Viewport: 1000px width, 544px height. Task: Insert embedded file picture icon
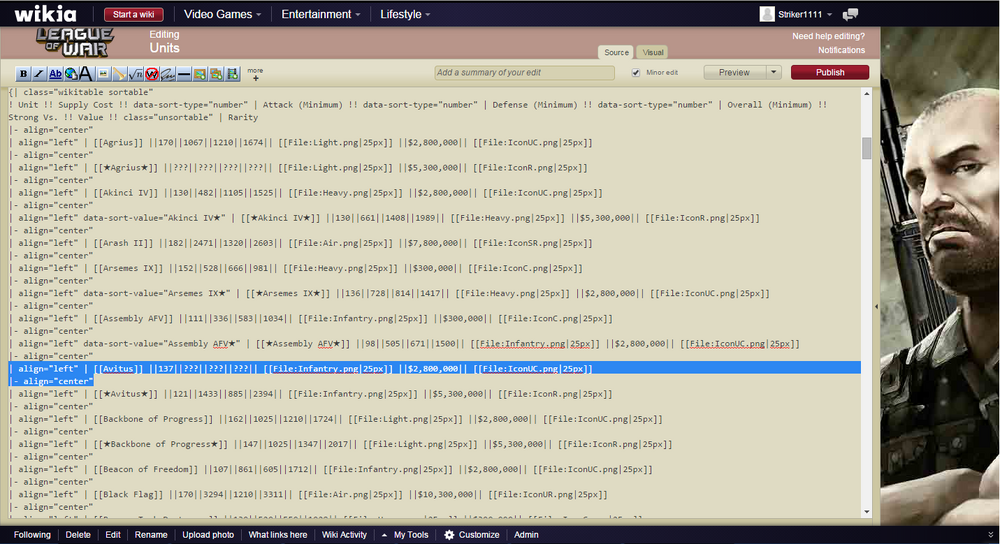[103, 74]
